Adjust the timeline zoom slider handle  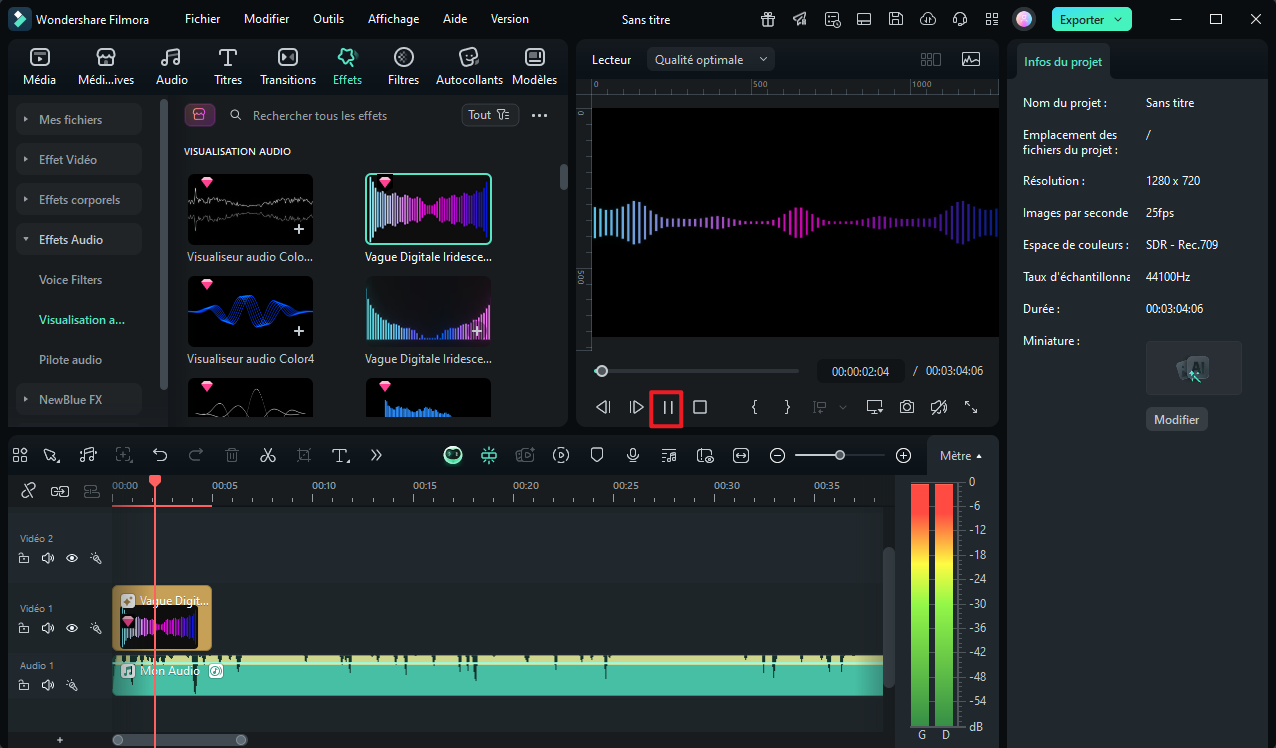[840, 455]
